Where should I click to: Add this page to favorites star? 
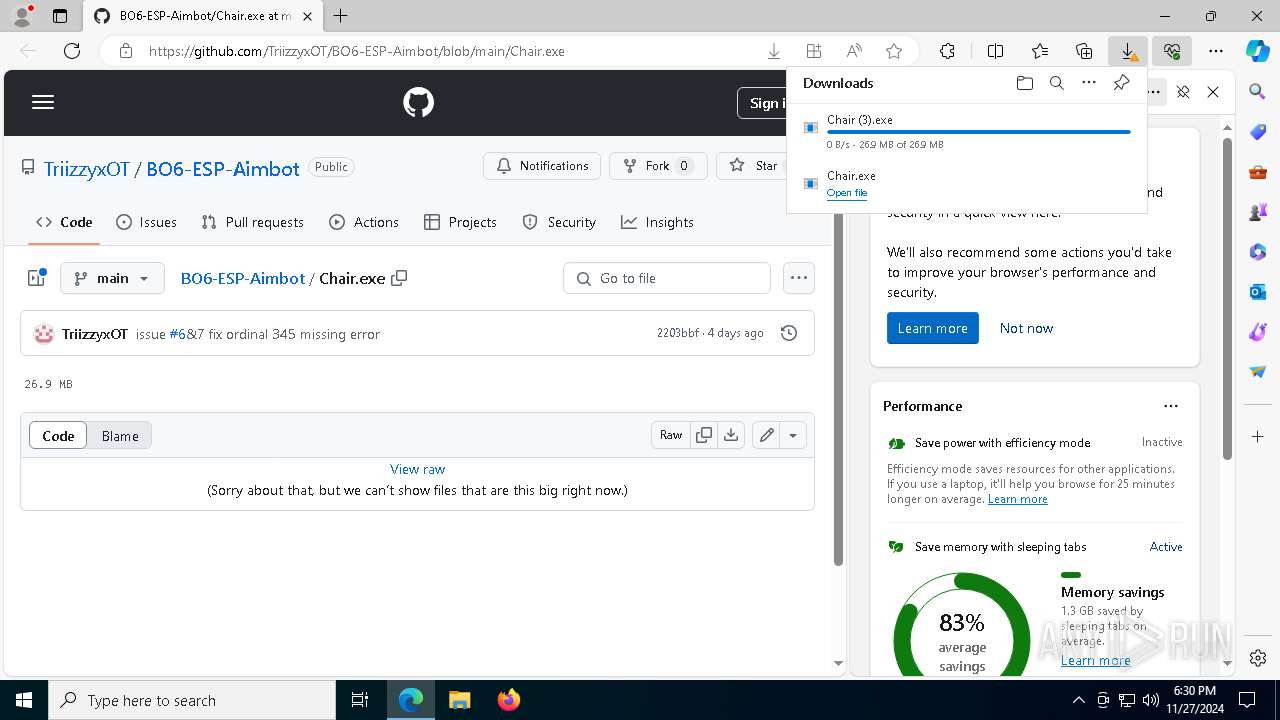pyautogui.click(x=894, y=51)
